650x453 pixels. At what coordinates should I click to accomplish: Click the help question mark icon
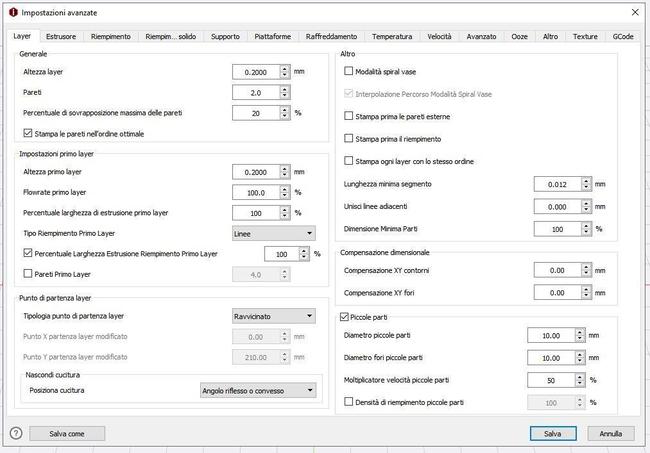[16, 433]
